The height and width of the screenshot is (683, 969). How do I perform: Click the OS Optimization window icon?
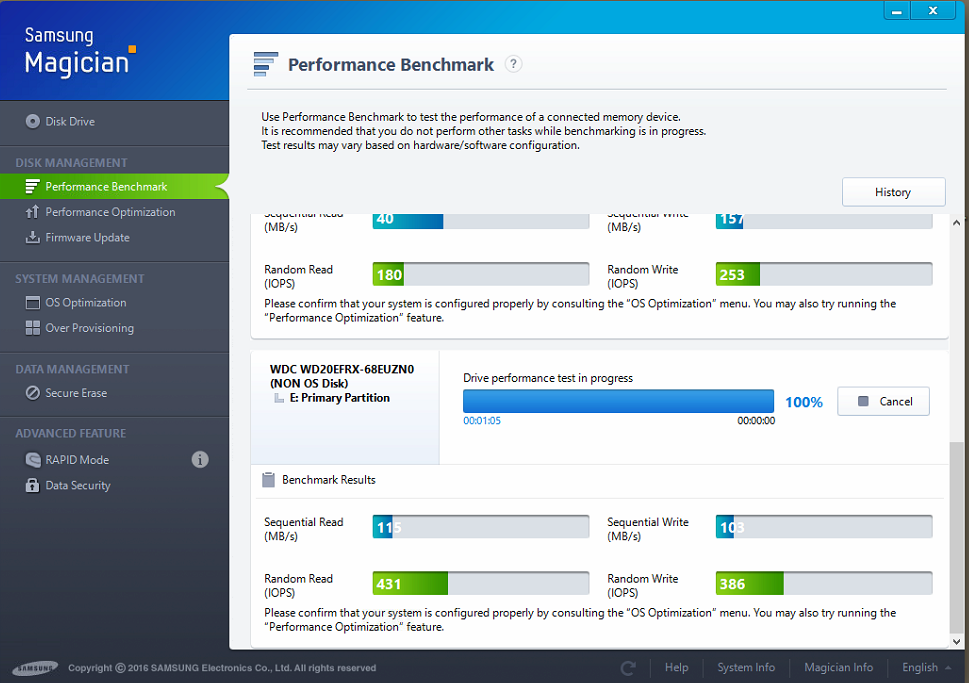tap(33, 302)
